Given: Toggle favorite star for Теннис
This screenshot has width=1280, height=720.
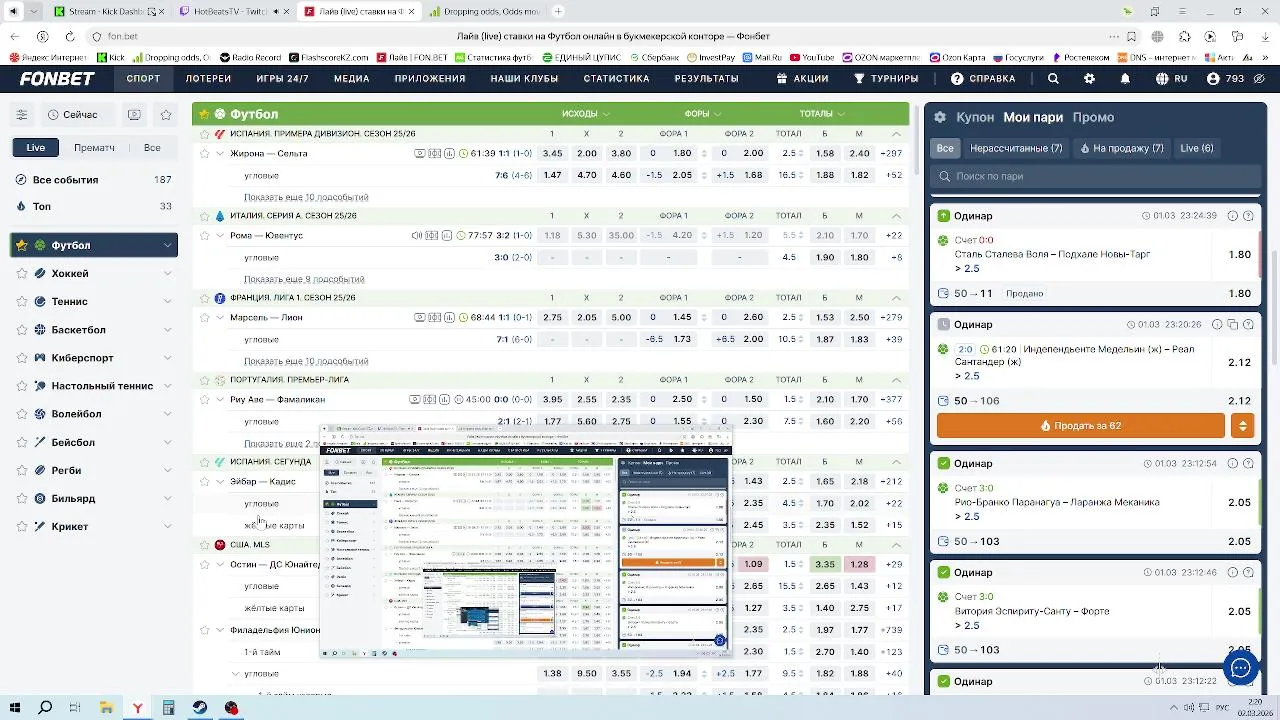Looking at the screenshot, I should point(23,301).
